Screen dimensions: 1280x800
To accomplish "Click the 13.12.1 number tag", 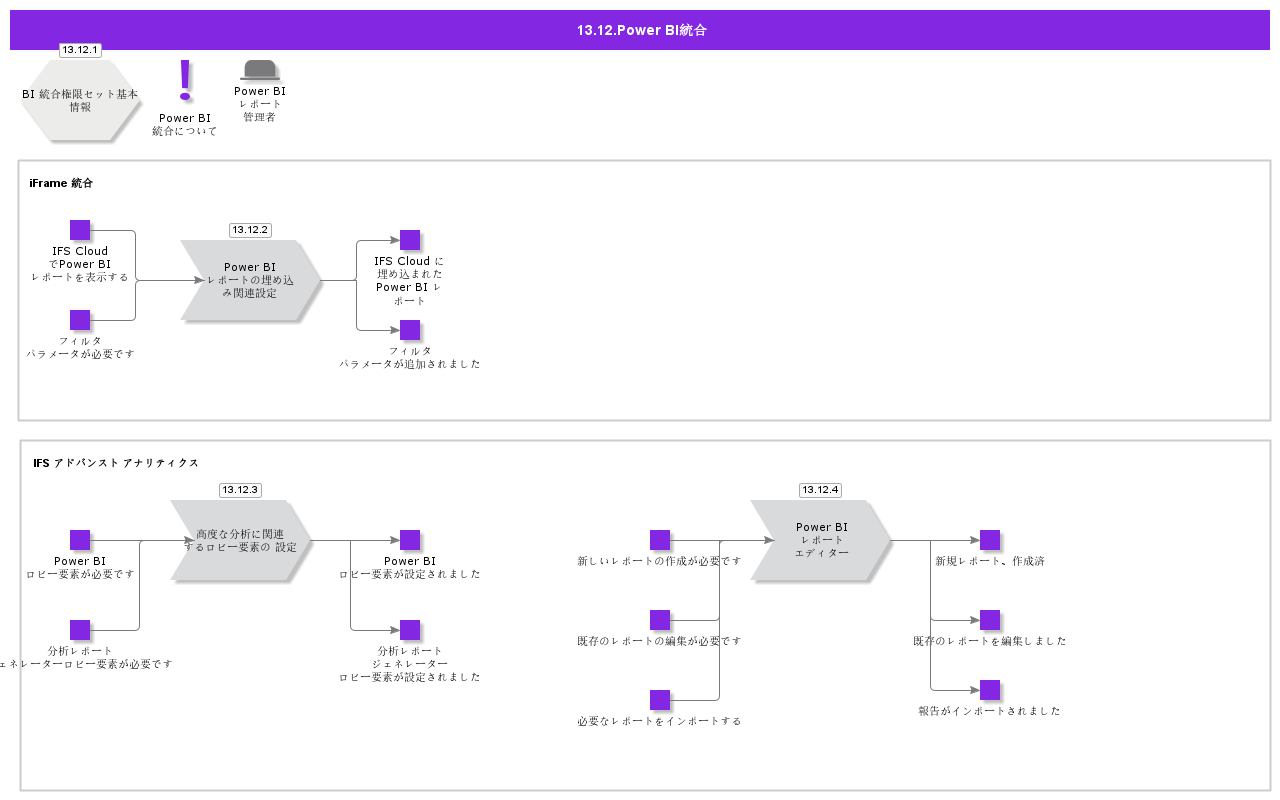I will pos(80,50).
